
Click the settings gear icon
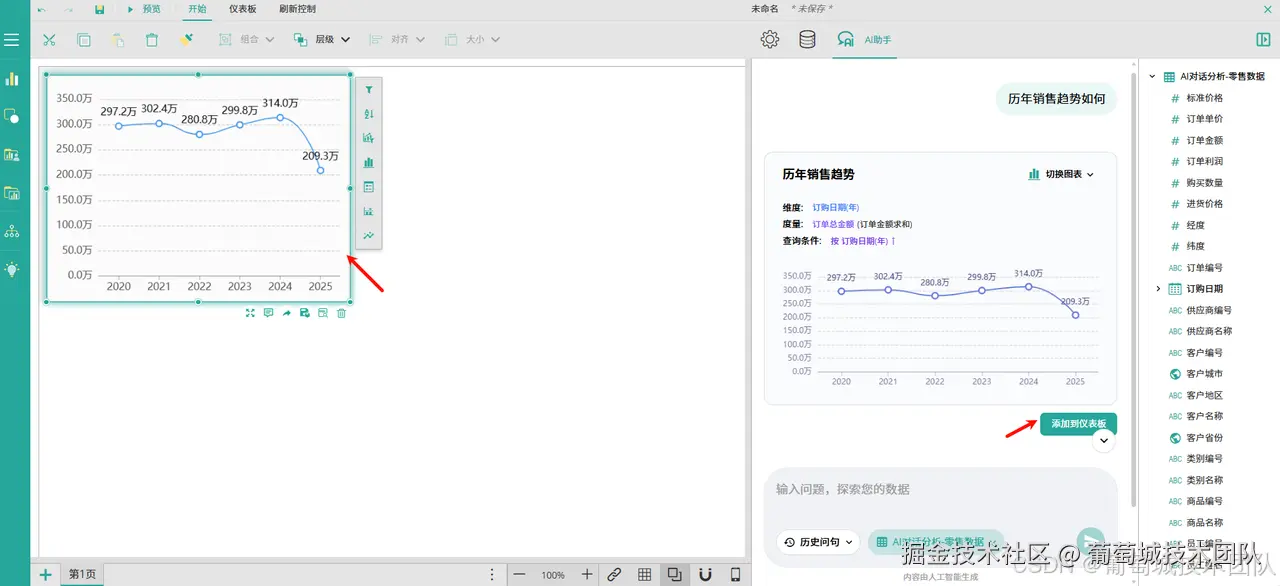768,39
